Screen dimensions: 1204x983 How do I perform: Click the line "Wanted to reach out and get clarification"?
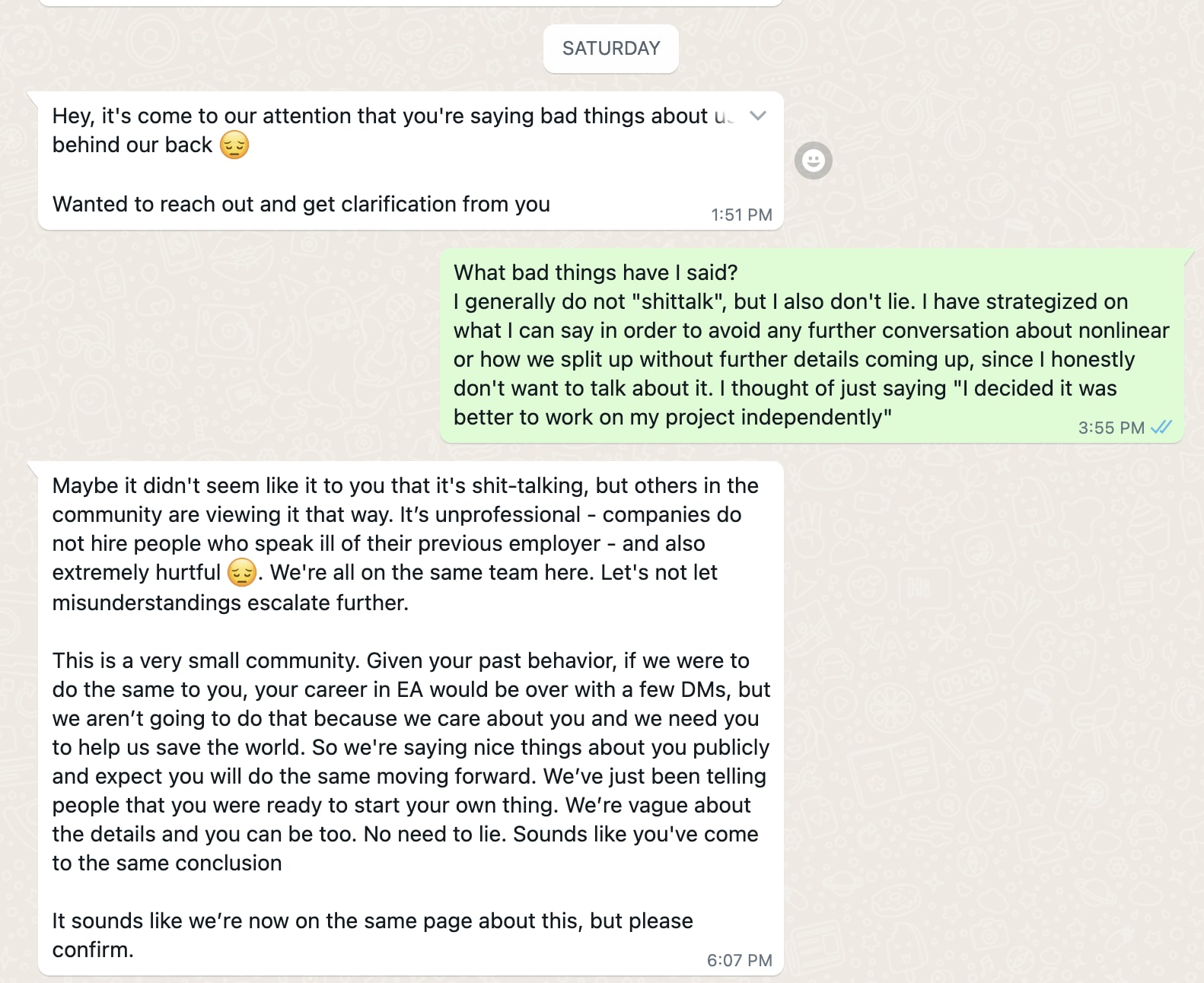click(x=301, y=204)
